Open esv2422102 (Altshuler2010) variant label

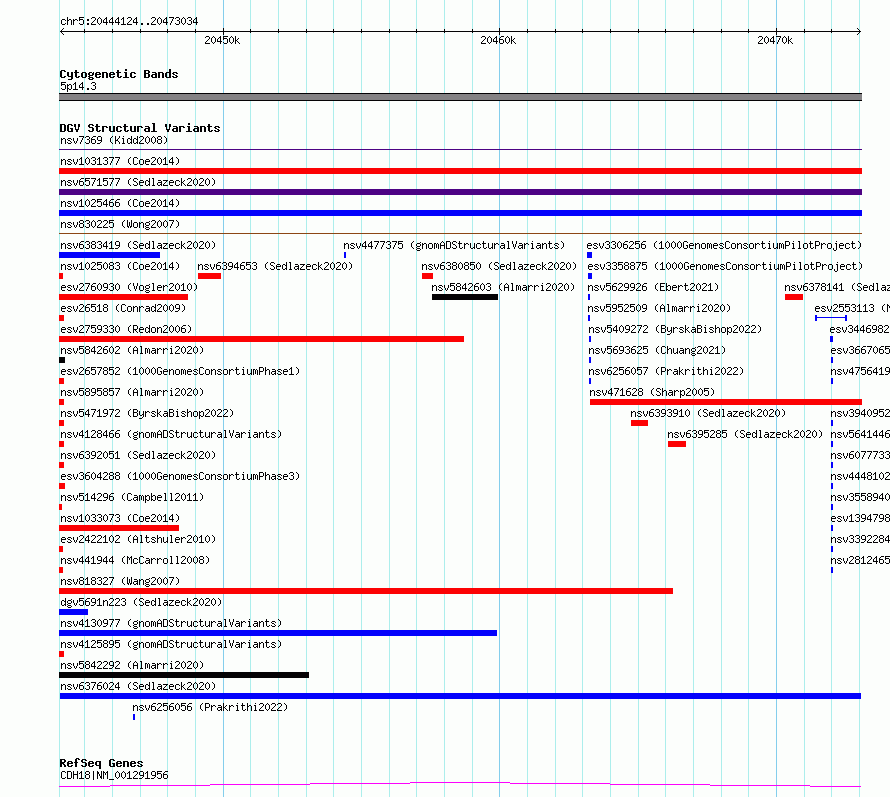pos(138,539)
